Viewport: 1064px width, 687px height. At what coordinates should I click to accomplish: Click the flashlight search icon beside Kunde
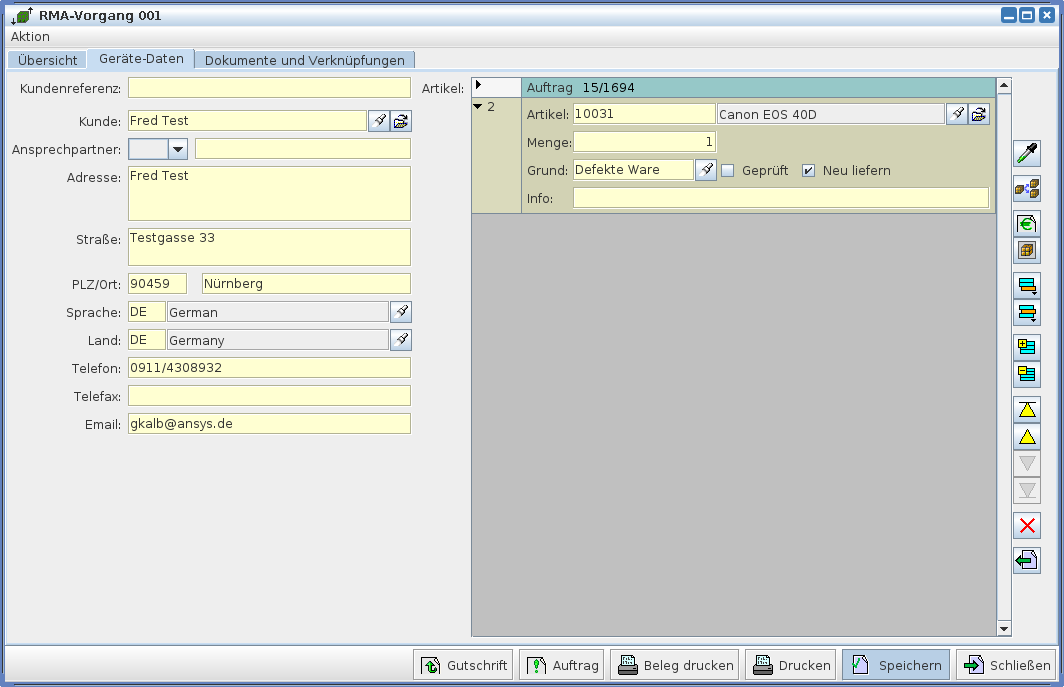click(378, 121)
